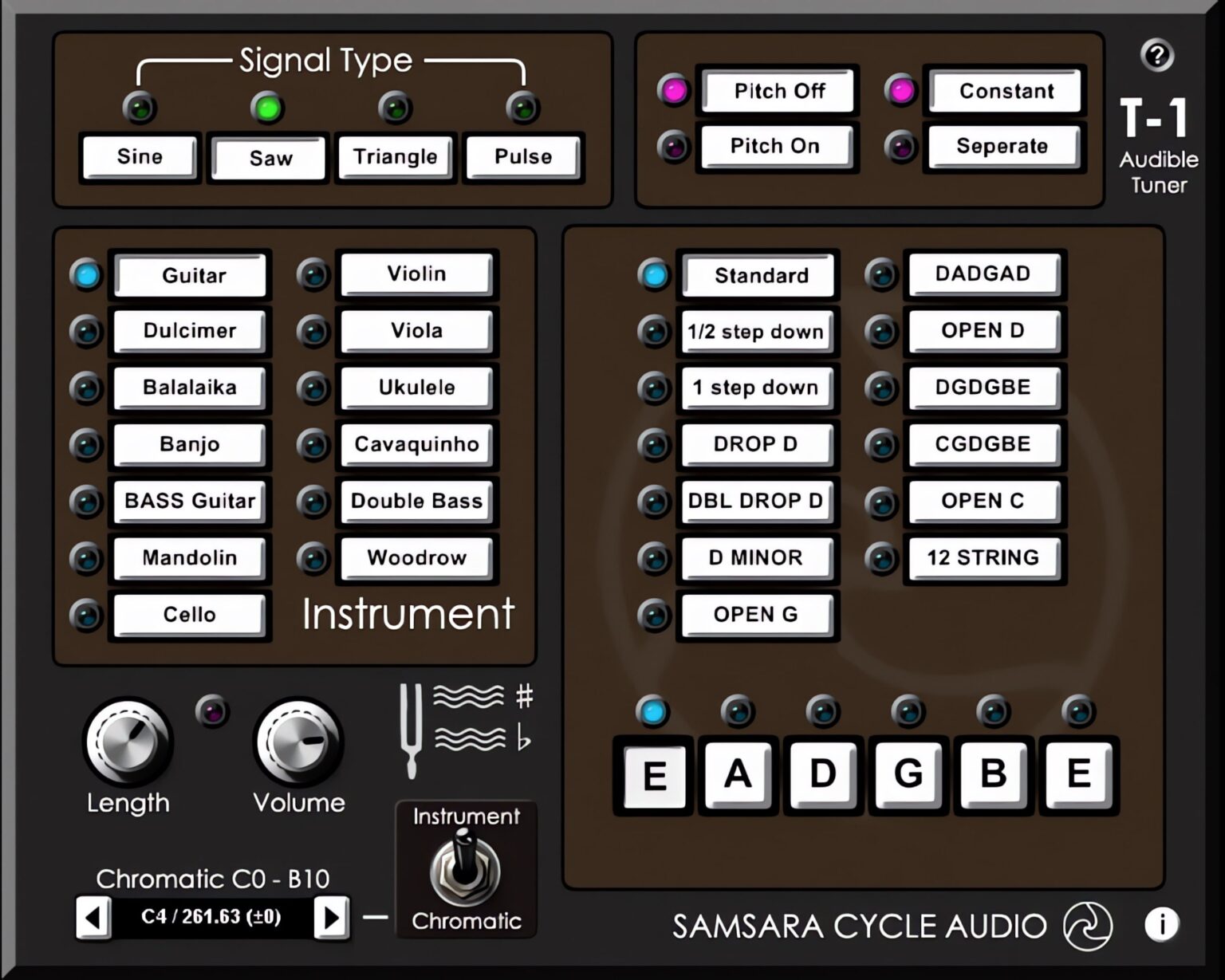
Task: Adjust the Volume knob
Action: 298,742
